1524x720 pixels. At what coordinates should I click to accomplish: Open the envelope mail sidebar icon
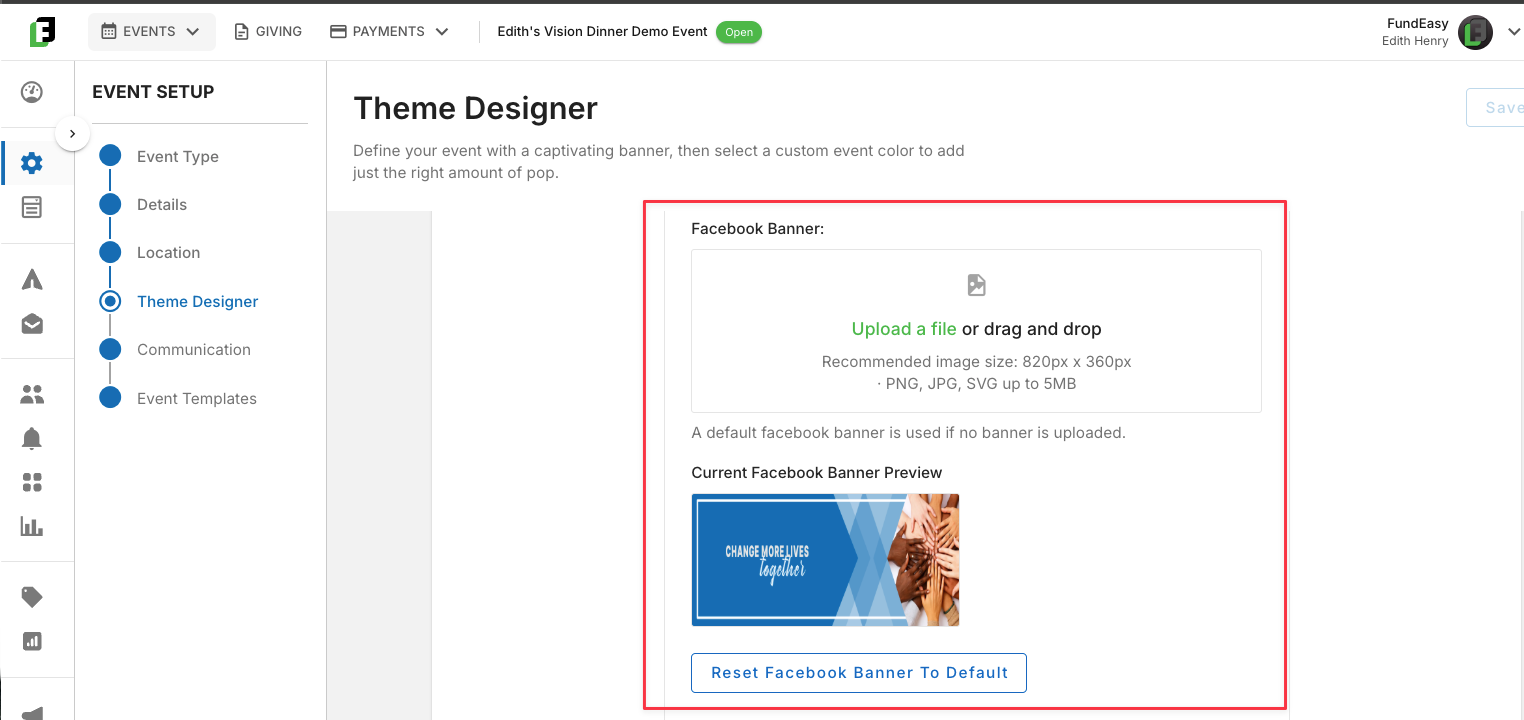tap(32, 324)
